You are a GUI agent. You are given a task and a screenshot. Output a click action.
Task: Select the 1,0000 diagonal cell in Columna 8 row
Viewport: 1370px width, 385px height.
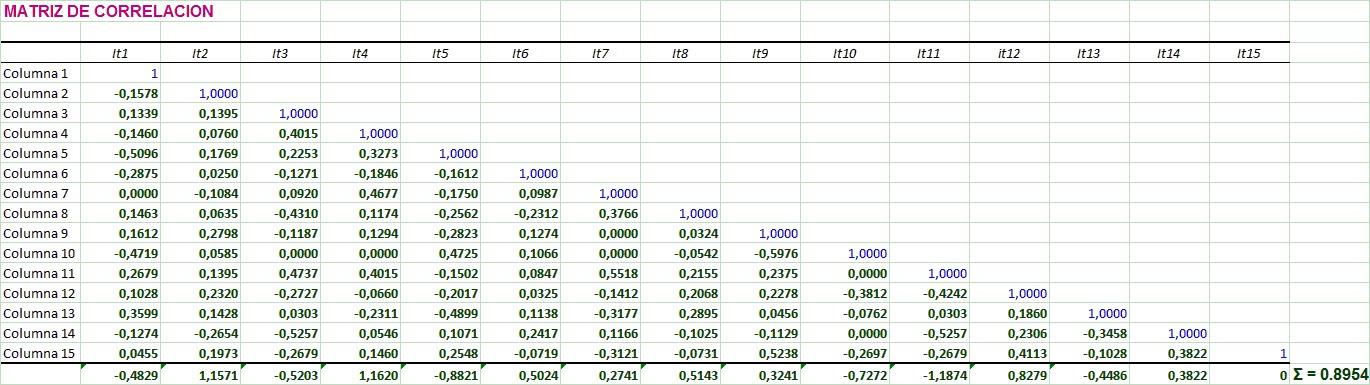click(680, 213)
